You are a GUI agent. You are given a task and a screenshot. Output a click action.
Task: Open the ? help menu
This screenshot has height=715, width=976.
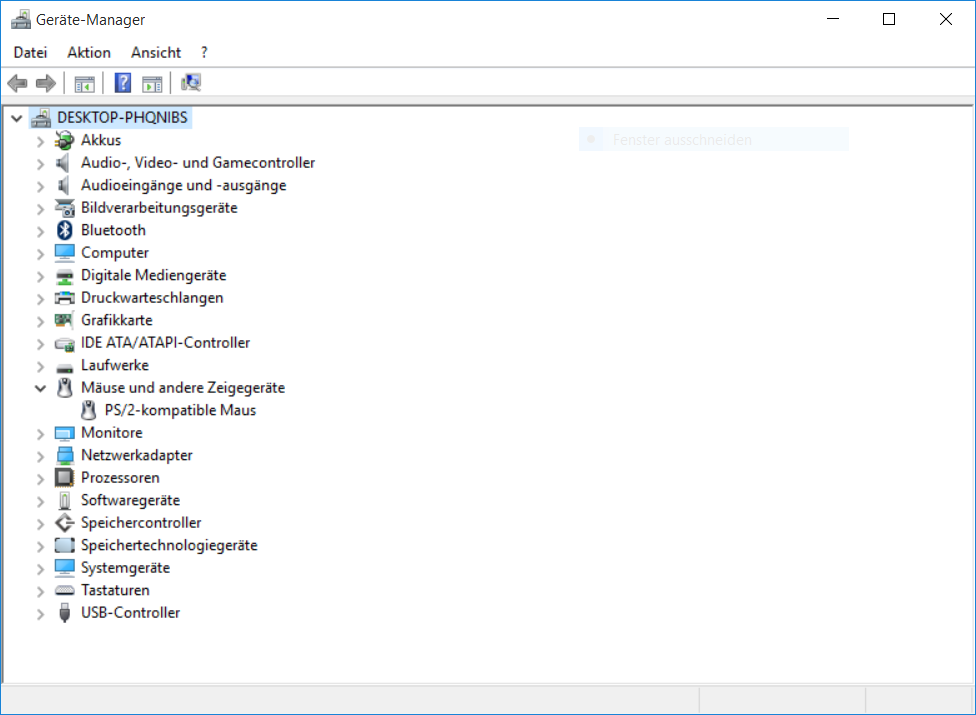[204, 53]
